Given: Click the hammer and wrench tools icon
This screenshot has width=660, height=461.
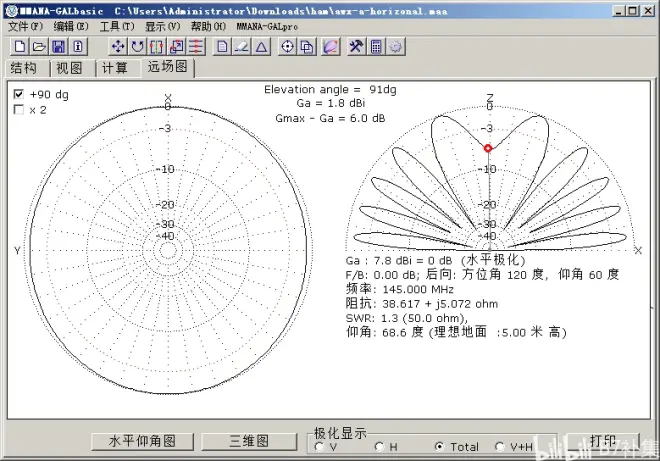Looking at the screenshot, I should tap(356, 47).
